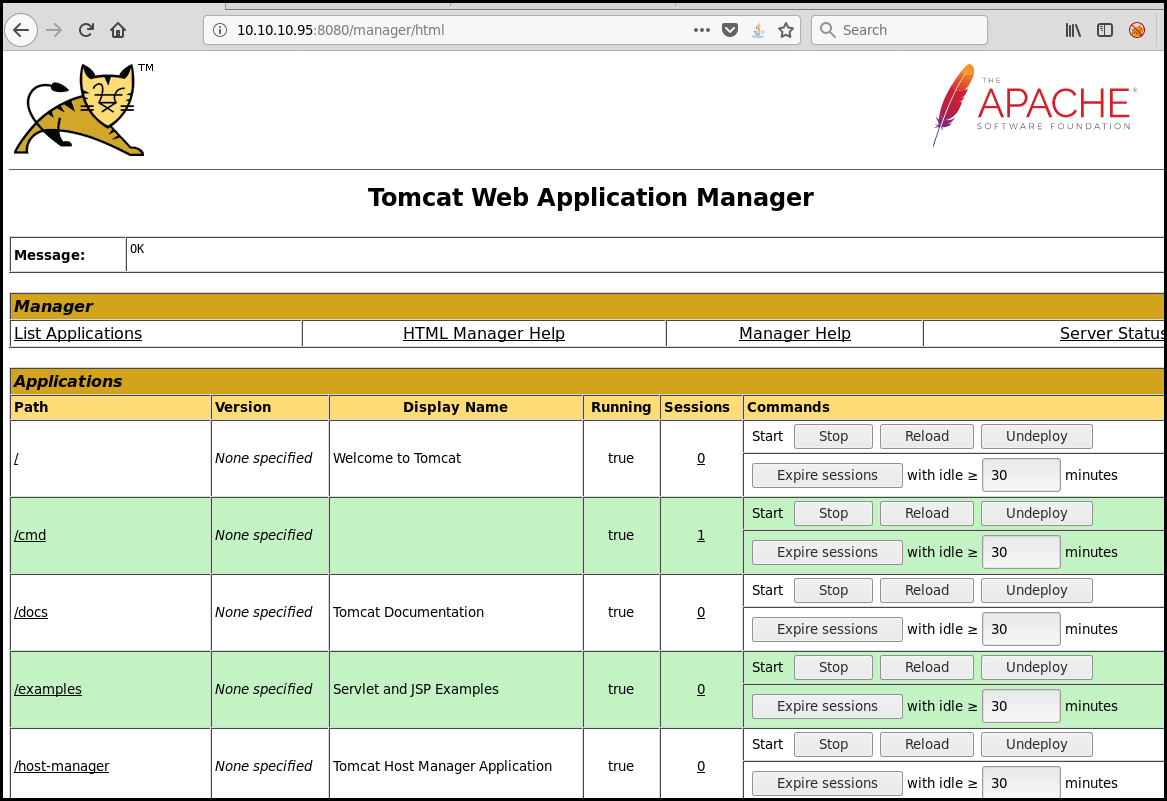
Task: Open the Server Status link
Action: tap(1113, 334)
